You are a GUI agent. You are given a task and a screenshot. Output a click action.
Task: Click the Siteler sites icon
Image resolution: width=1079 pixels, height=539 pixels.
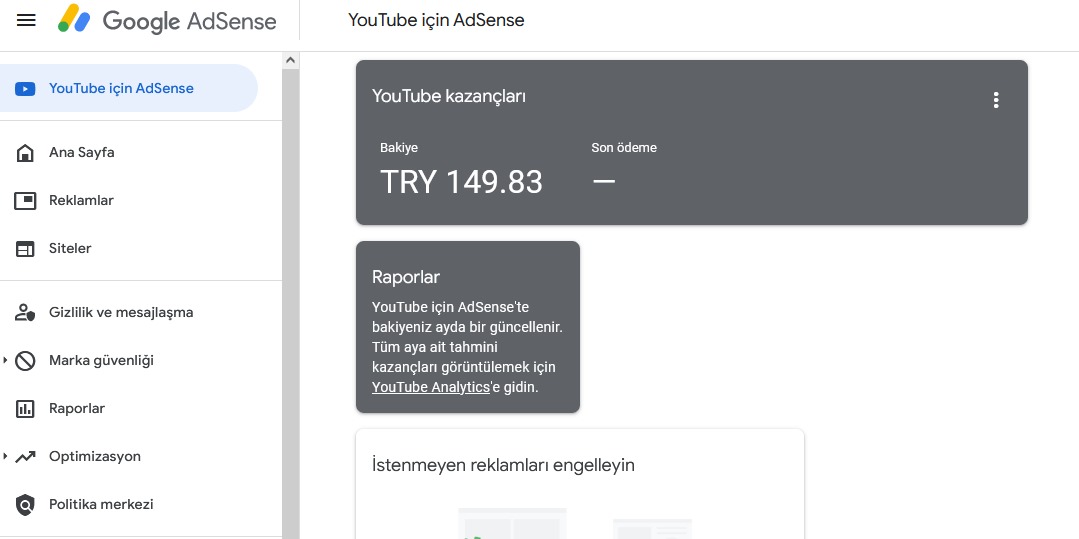coord(25,249)
